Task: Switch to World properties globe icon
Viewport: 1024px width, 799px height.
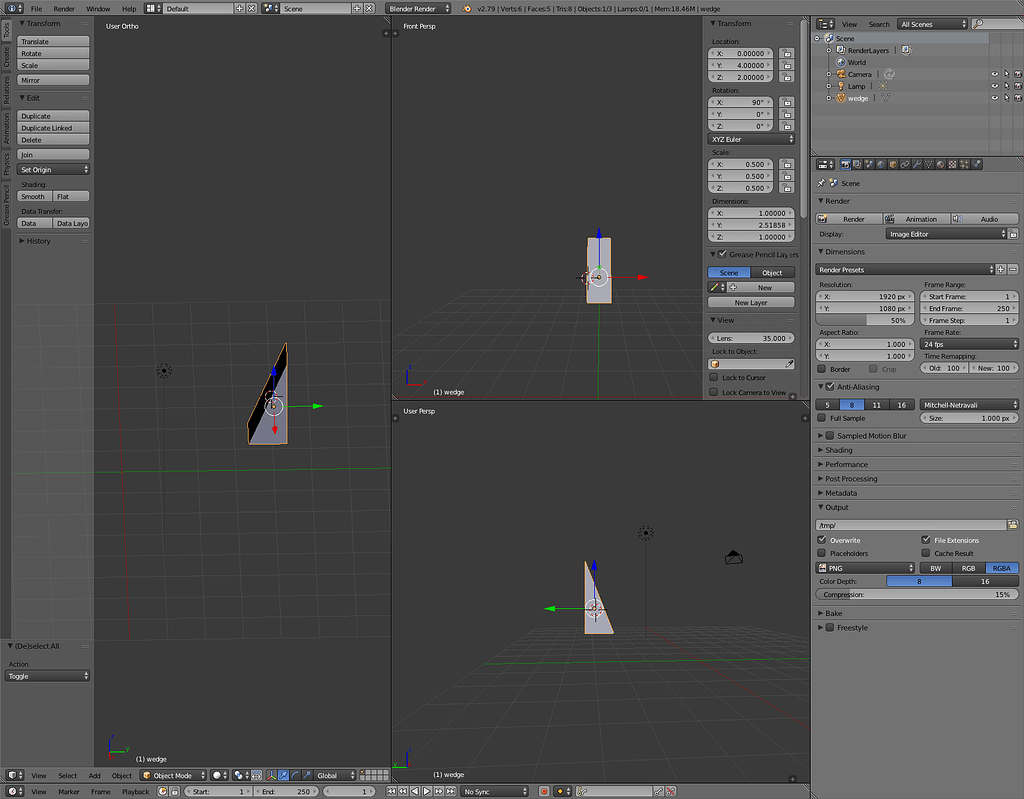Action: (x=881, y=164)
